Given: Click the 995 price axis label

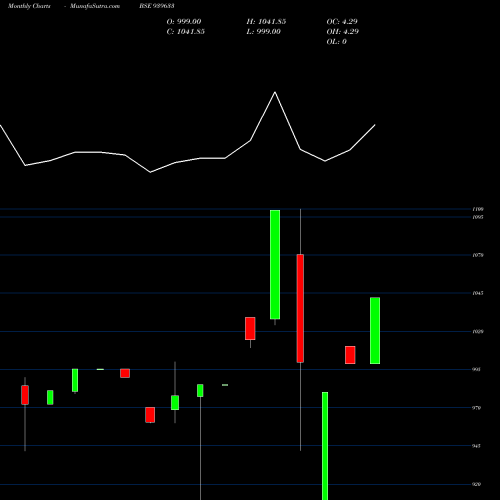Looking at the screenshot, I should (x=477, y=369).
